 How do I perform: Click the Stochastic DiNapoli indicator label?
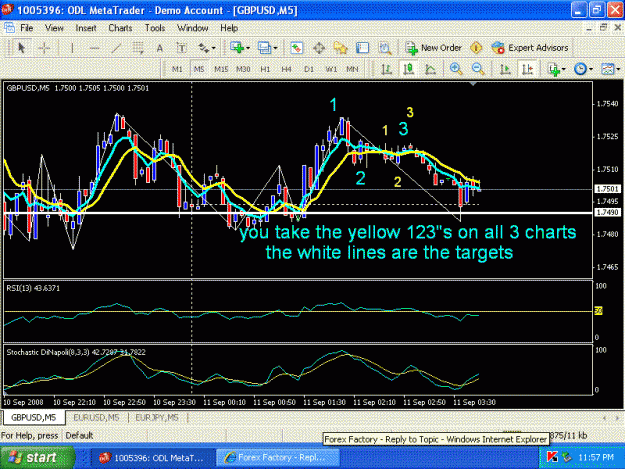pos(76,352)
